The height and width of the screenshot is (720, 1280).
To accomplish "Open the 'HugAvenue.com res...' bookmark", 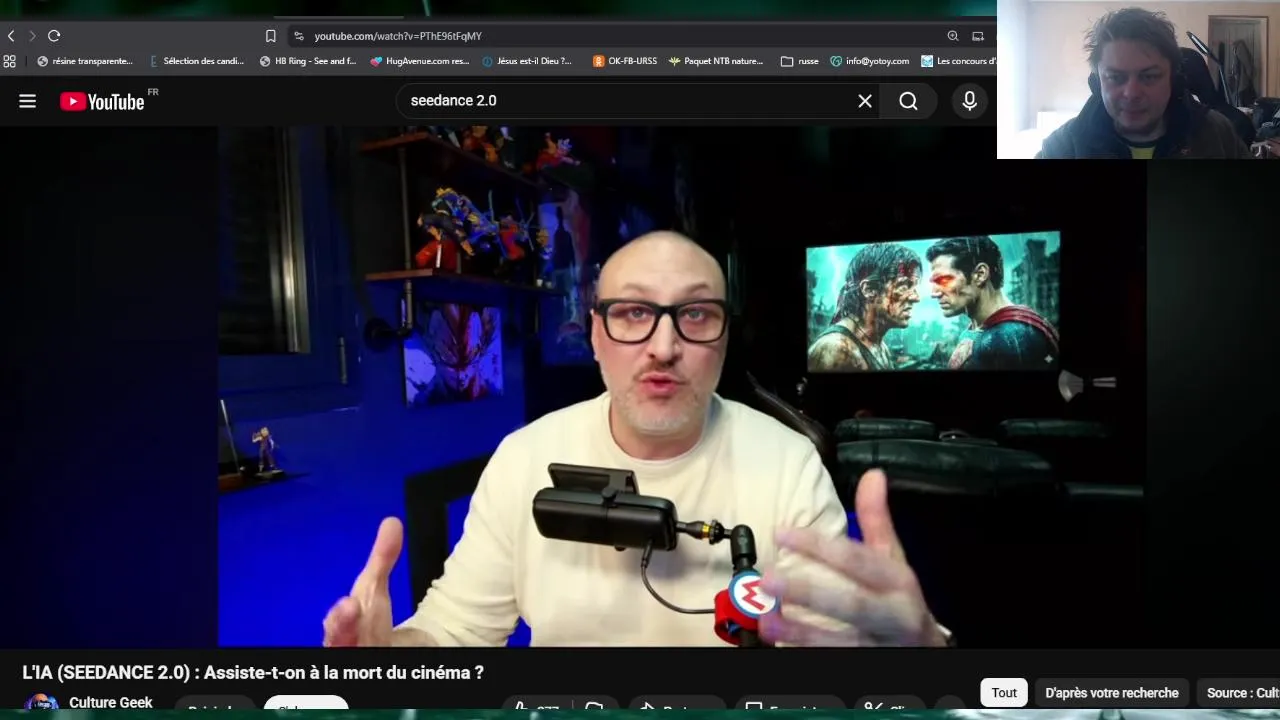I will coord(420,61).
